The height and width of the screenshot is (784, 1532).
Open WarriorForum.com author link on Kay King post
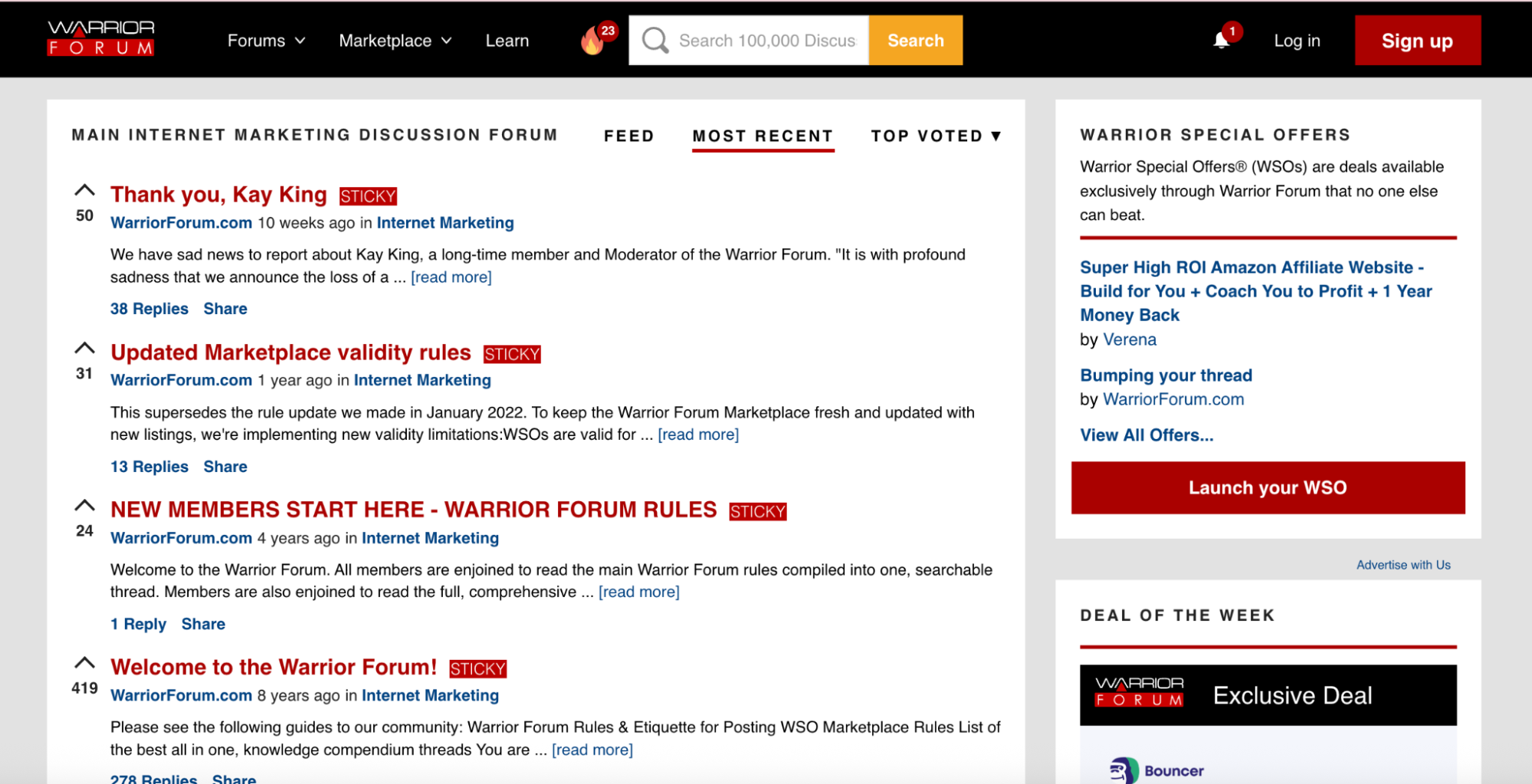point(181,223)
